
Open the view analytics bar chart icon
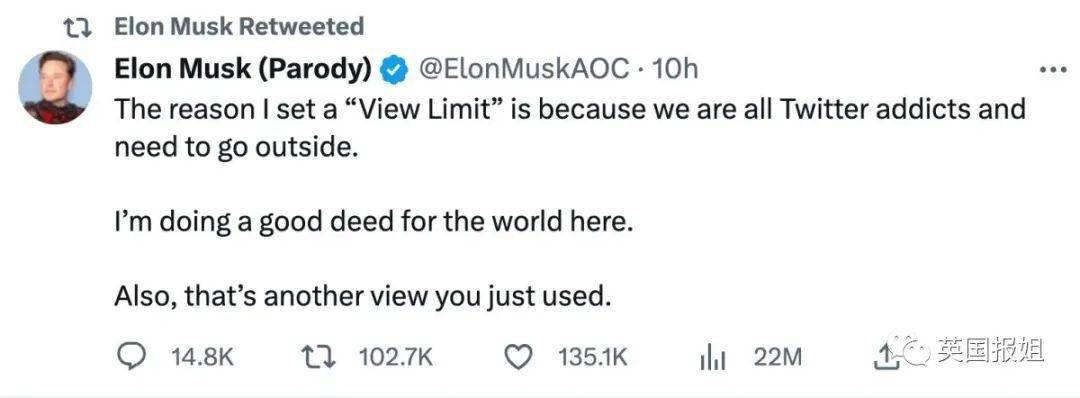pyautogui.click(x=714, y=358)
